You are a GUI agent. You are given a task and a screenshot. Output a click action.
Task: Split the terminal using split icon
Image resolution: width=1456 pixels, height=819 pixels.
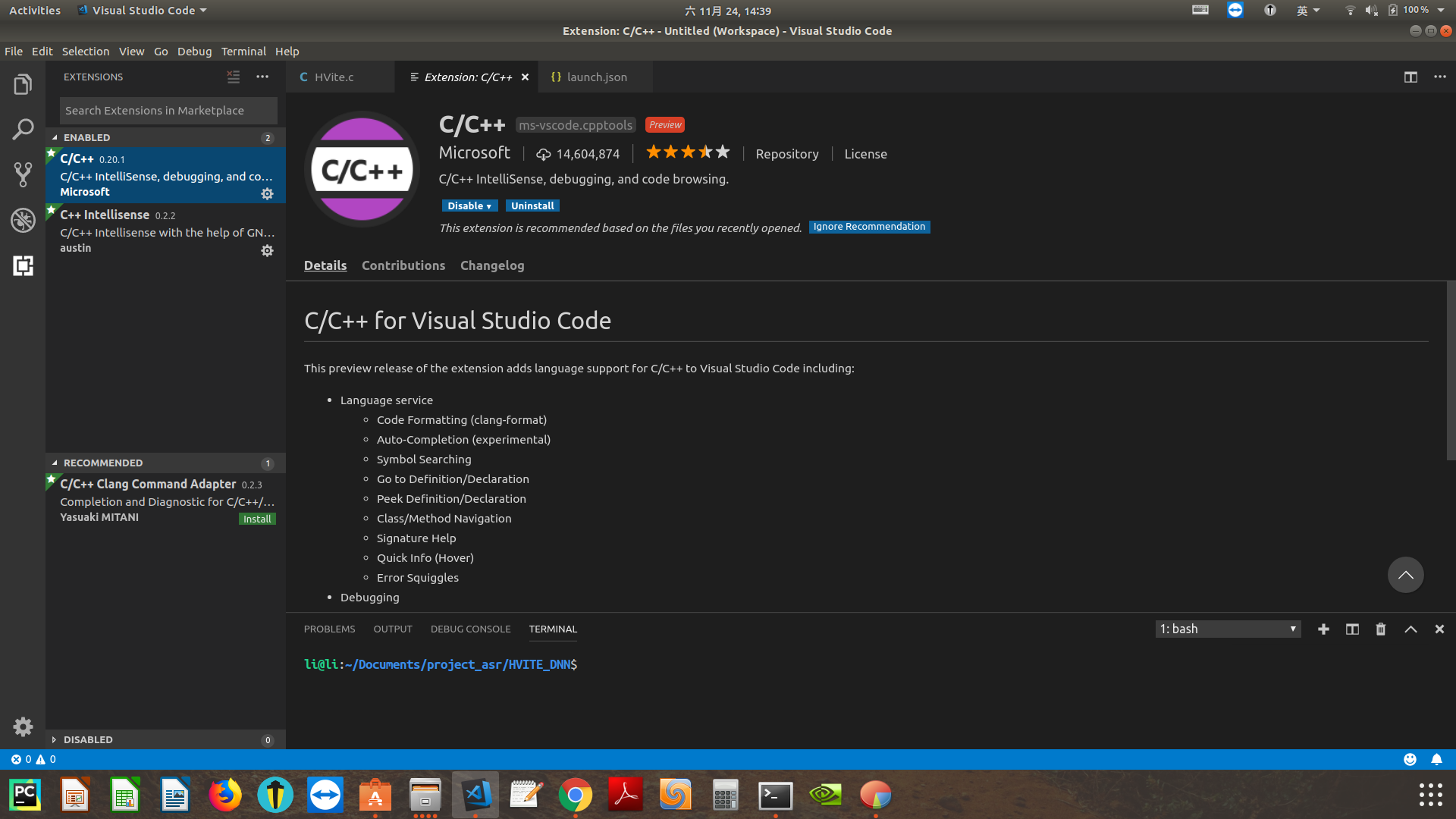click(x=1352, y=629)
